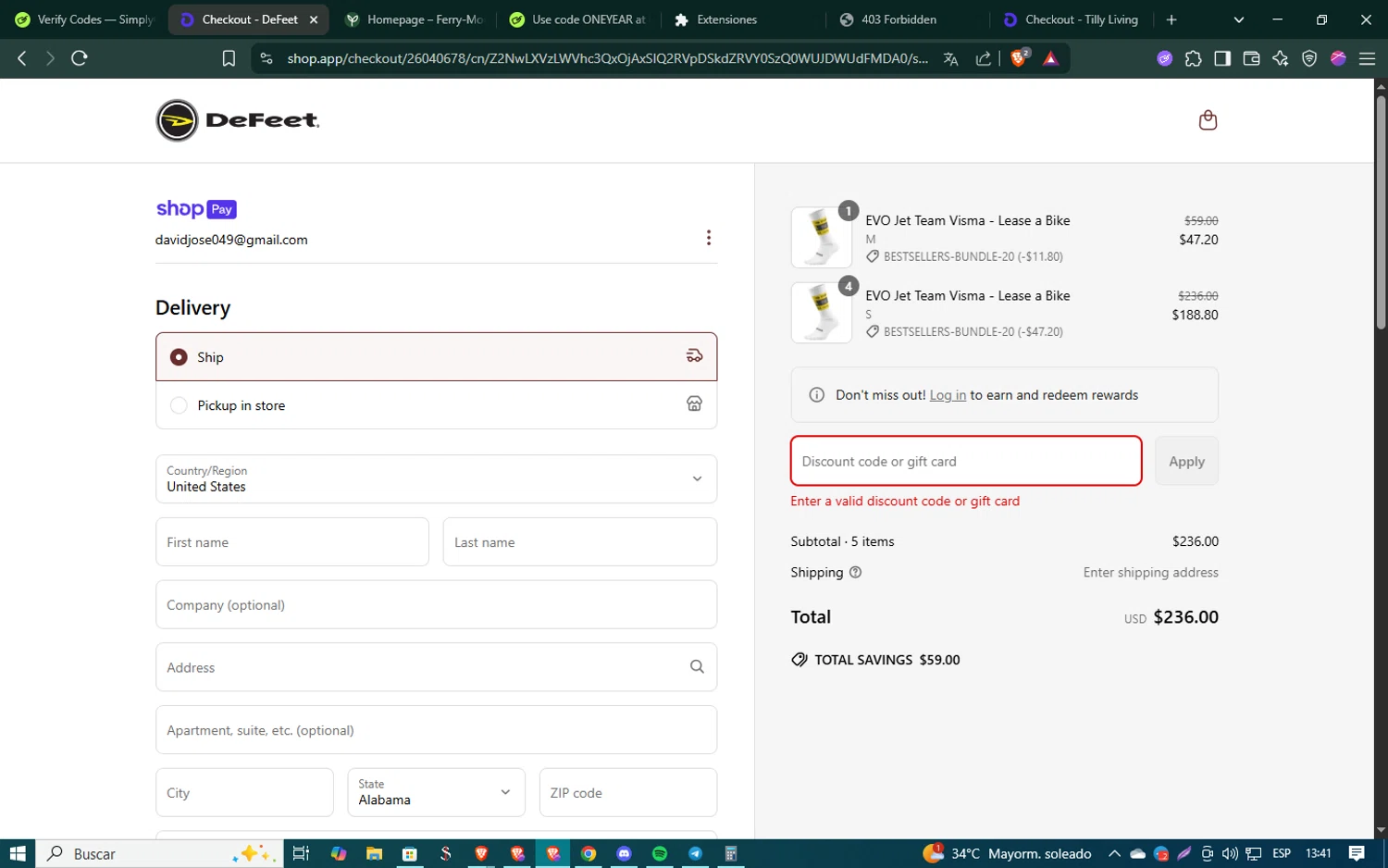Open the shopping bag cart icon
The image size is (1388, 868).
(1208, 120)
